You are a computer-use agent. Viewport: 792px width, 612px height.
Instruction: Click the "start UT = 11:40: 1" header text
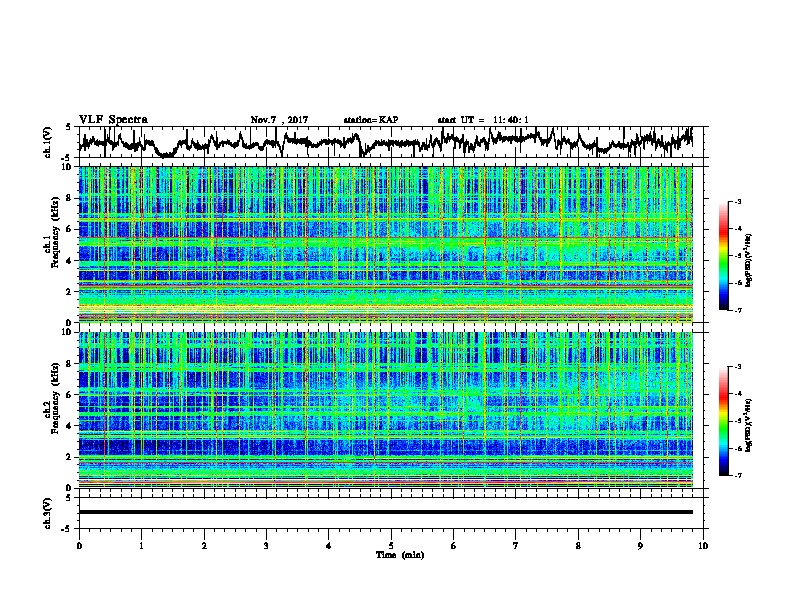(x=483, y=120)
